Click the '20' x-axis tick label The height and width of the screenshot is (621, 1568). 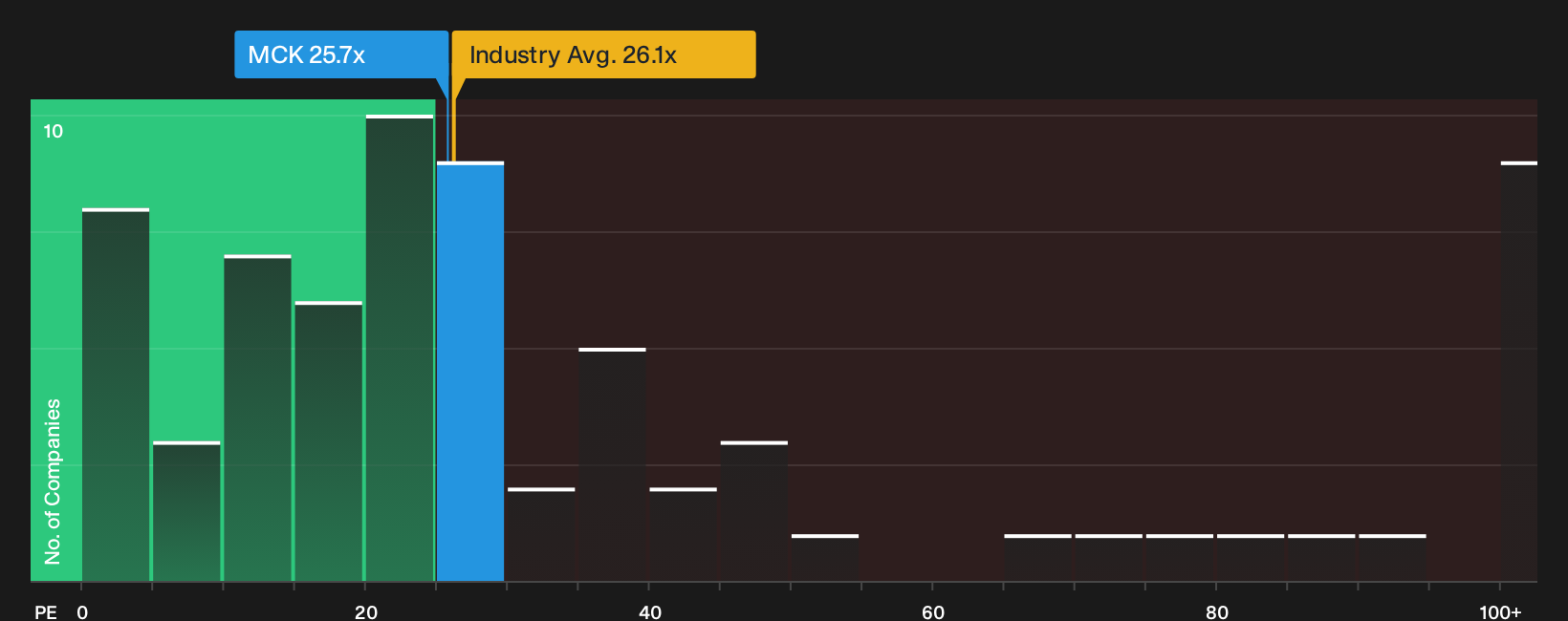(x=366, y=611)
